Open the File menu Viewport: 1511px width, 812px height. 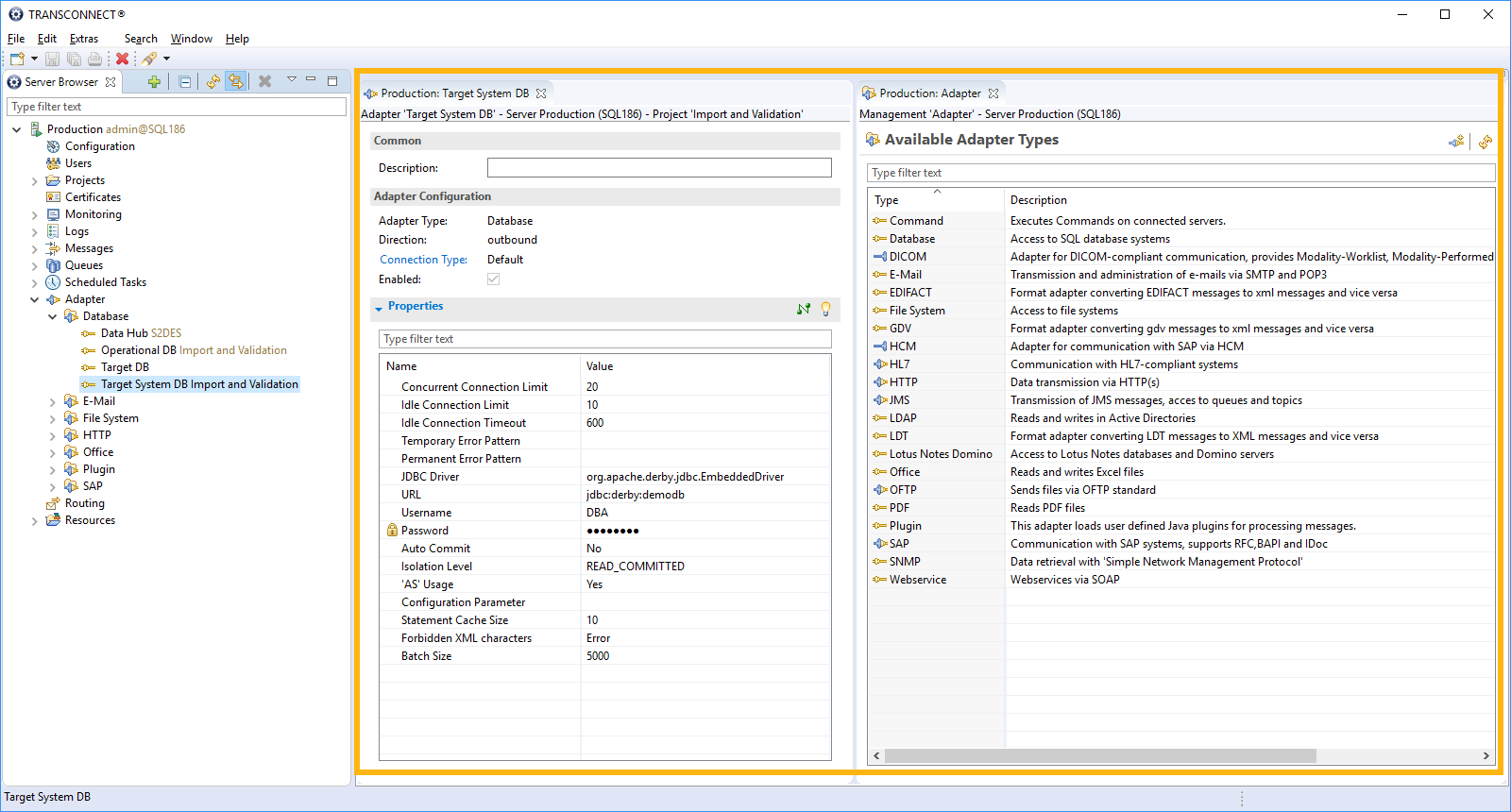click(x=16, y=39)
